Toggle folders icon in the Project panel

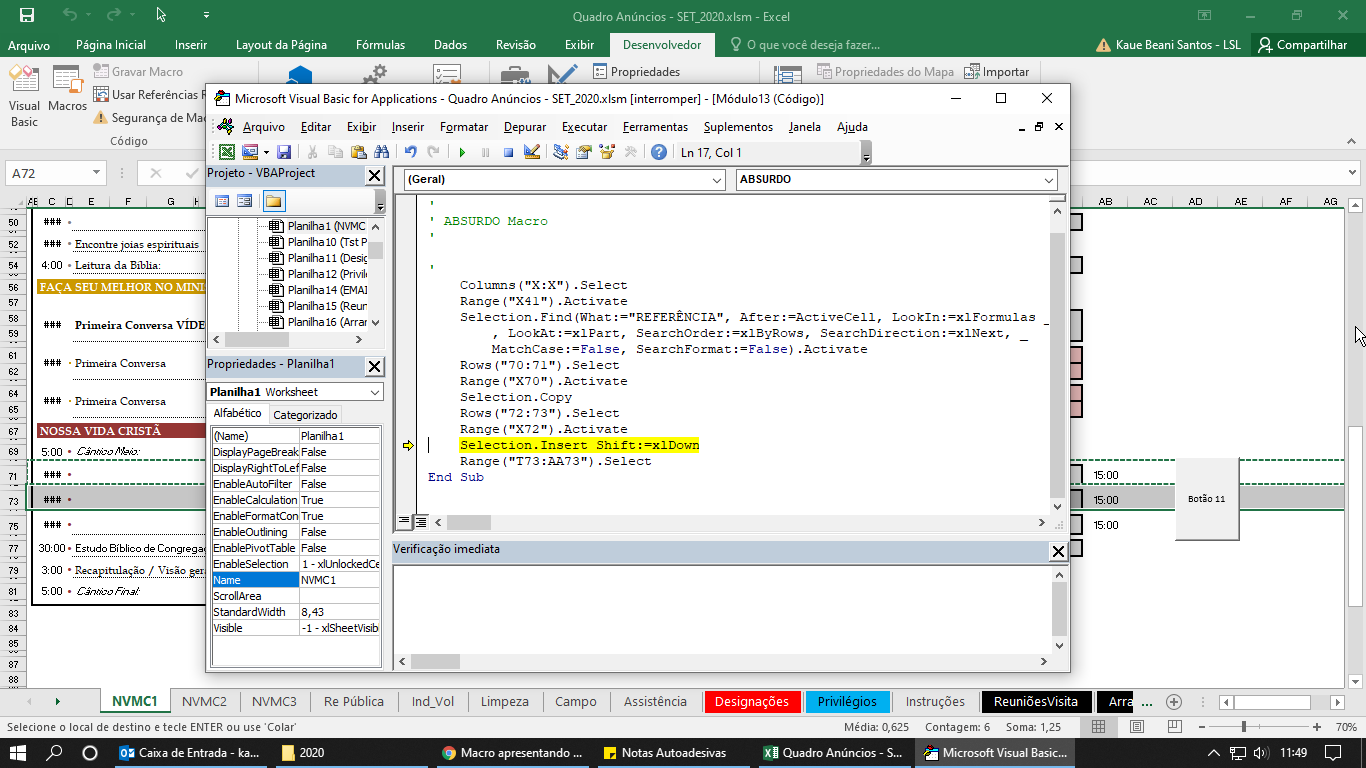(273, 201)
